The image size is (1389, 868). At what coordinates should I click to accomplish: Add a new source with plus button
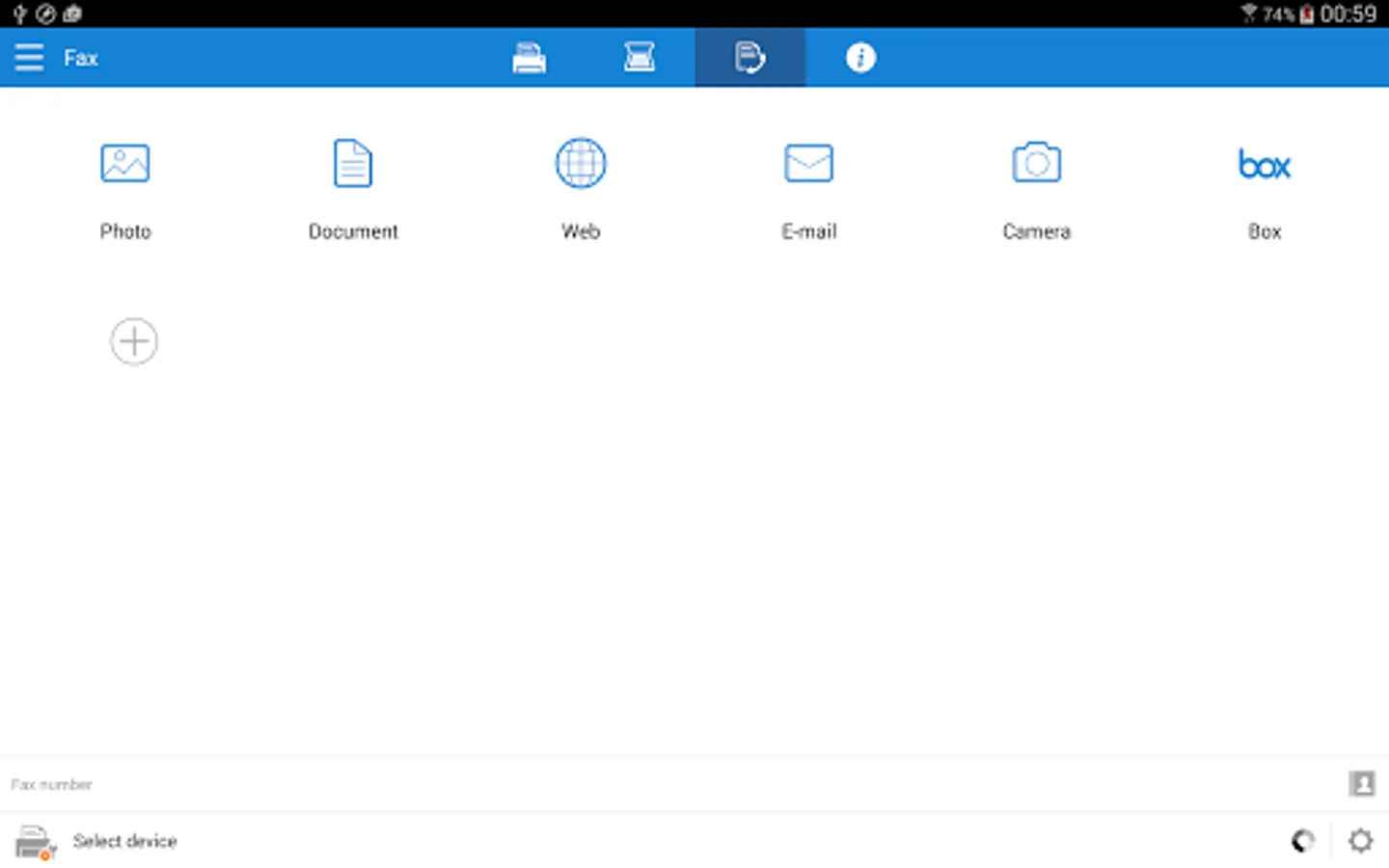[134, 341]
